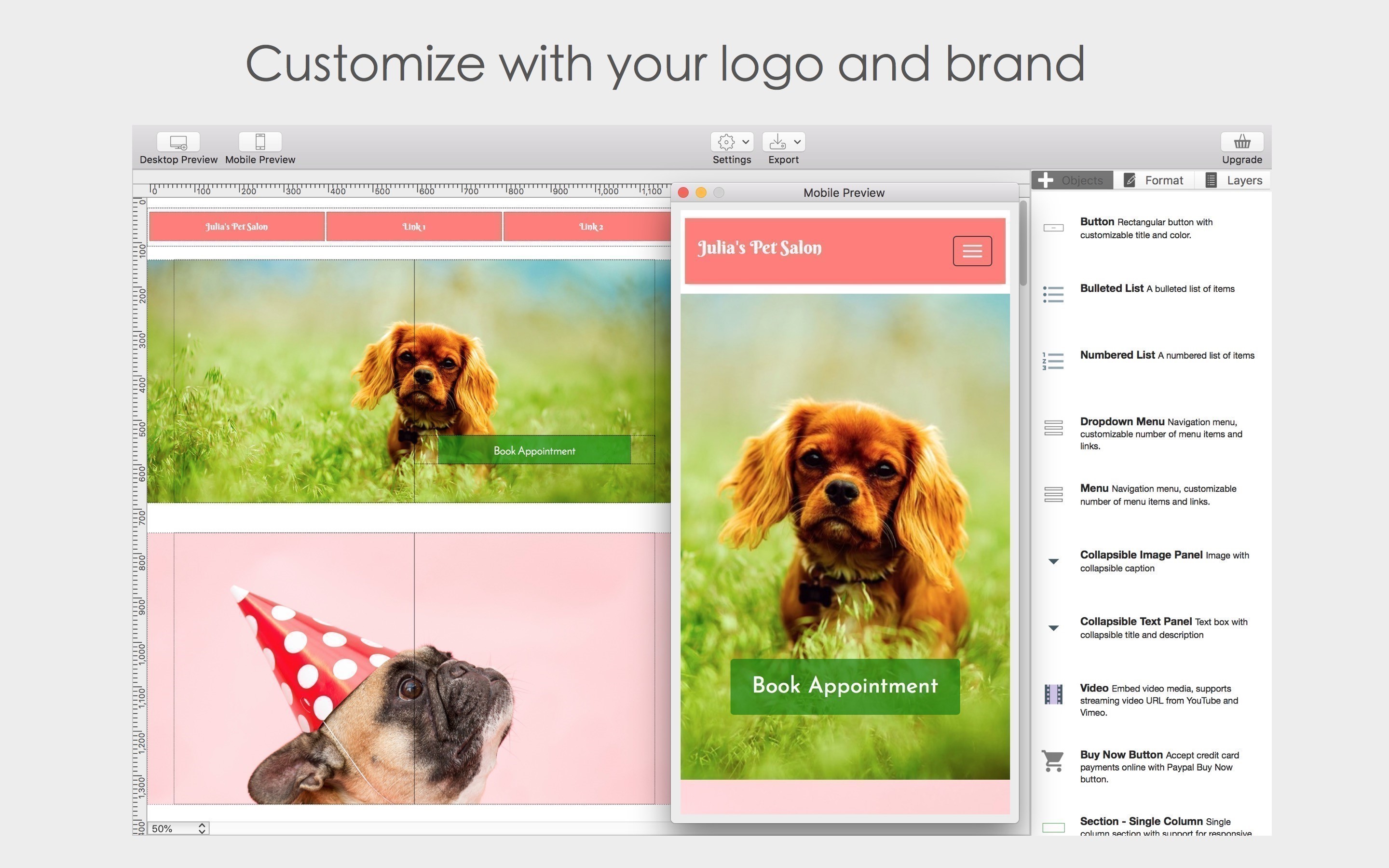
Task: Toggle the hamburger menu in Mobile Preview
Action: coord(972,250)
